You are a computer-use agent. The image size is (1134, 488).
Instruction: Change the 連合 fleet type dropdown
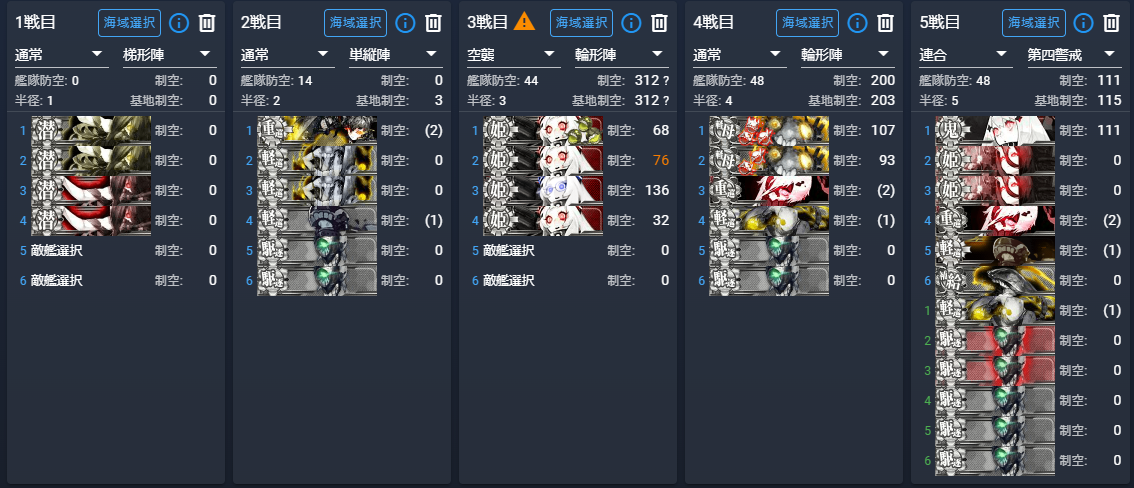[965, 55]
